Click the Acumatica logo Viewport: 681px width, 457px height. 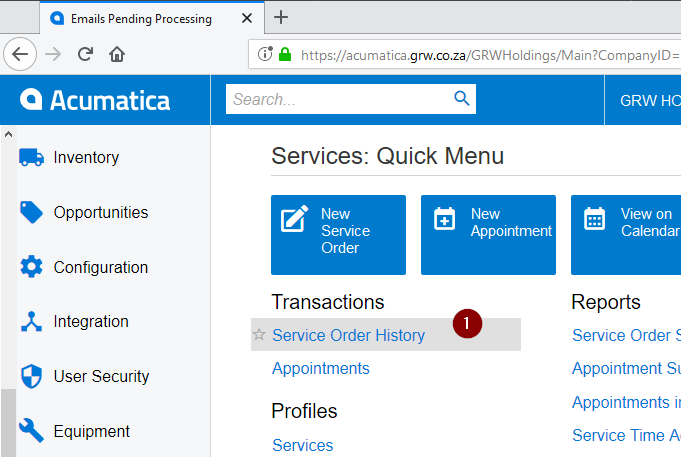[96, 100]
